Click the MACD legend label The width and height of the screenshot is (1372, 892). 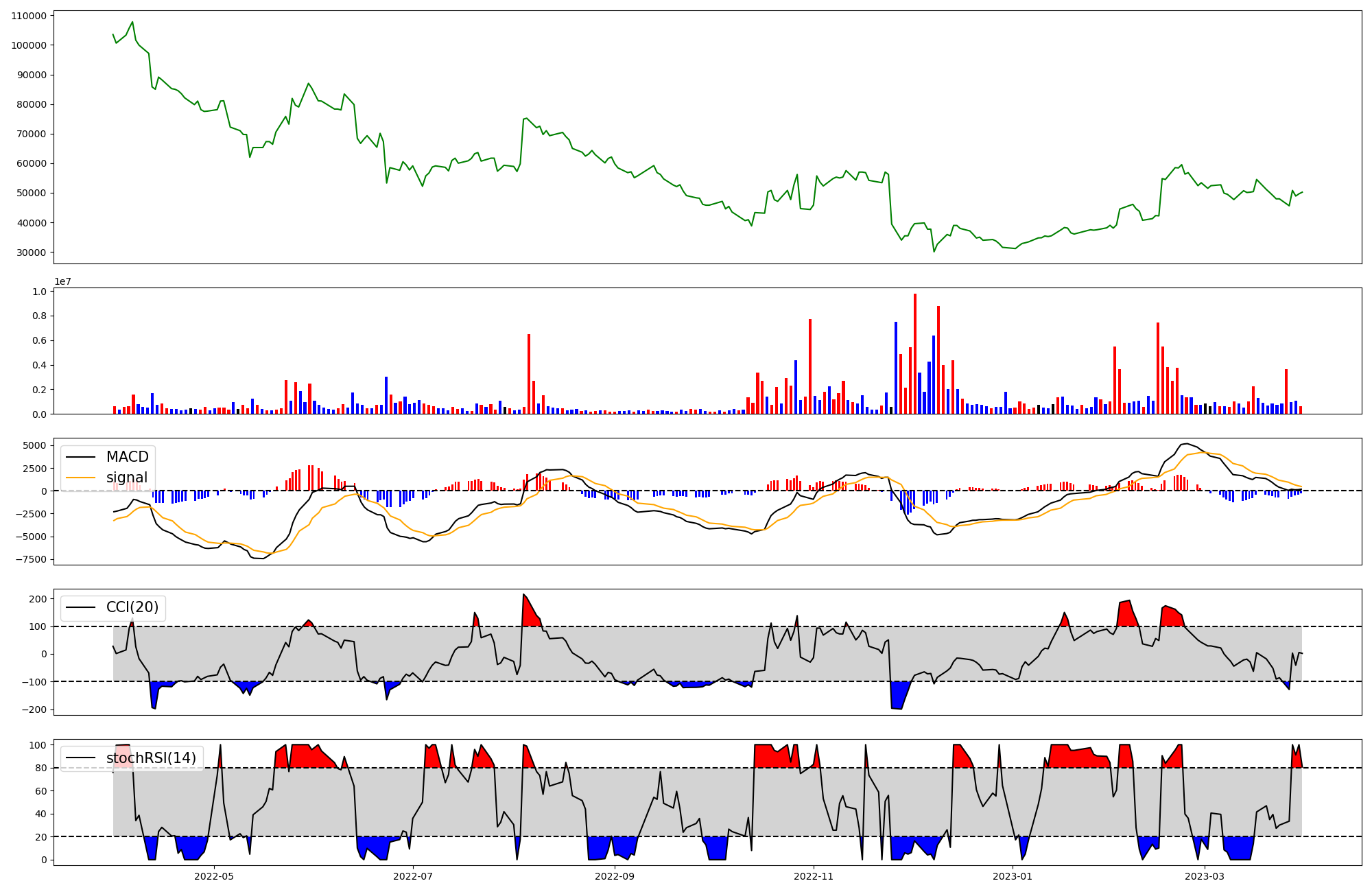(127, 457)
